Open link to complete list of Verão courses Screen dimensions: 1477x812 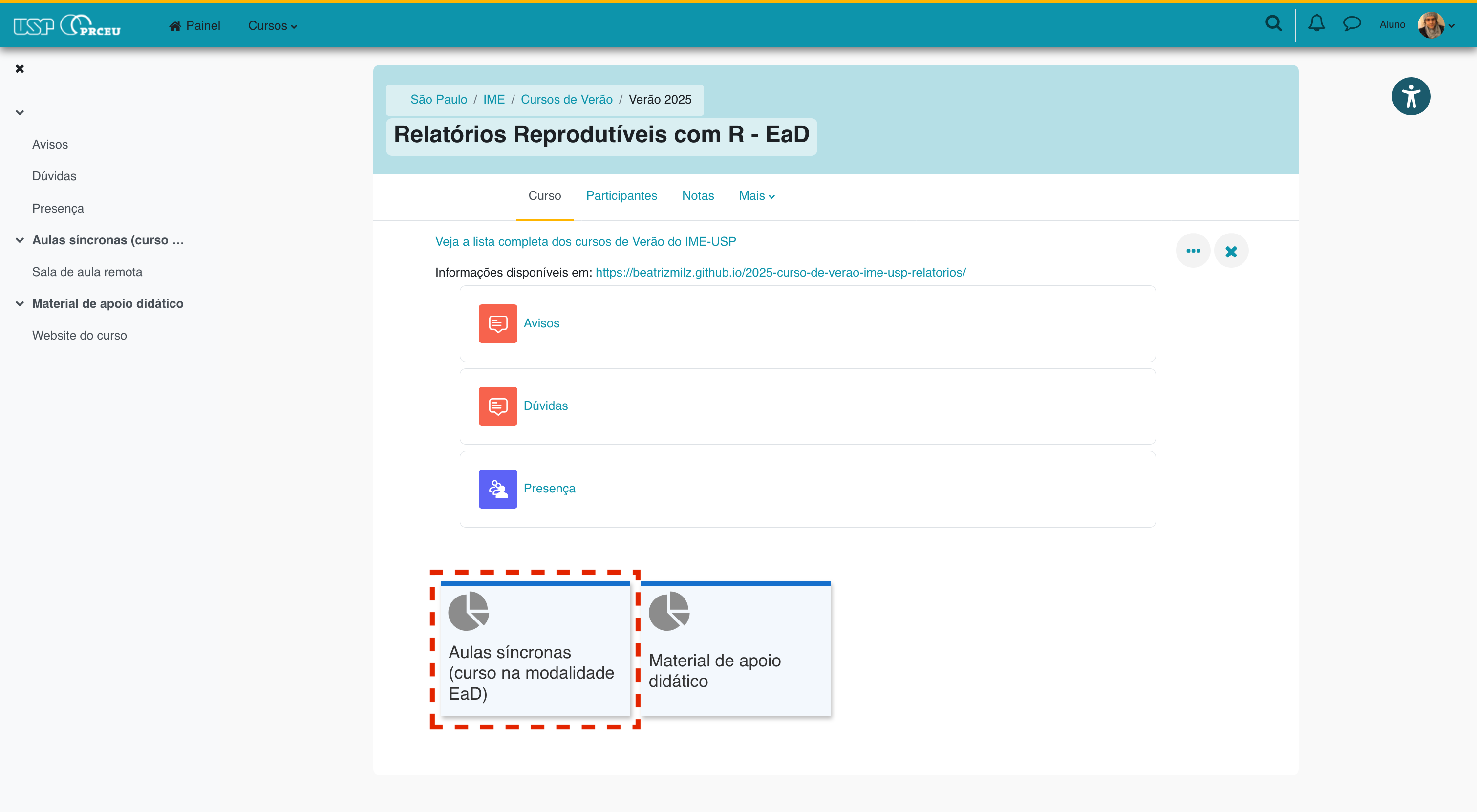(x=585, y=242)
